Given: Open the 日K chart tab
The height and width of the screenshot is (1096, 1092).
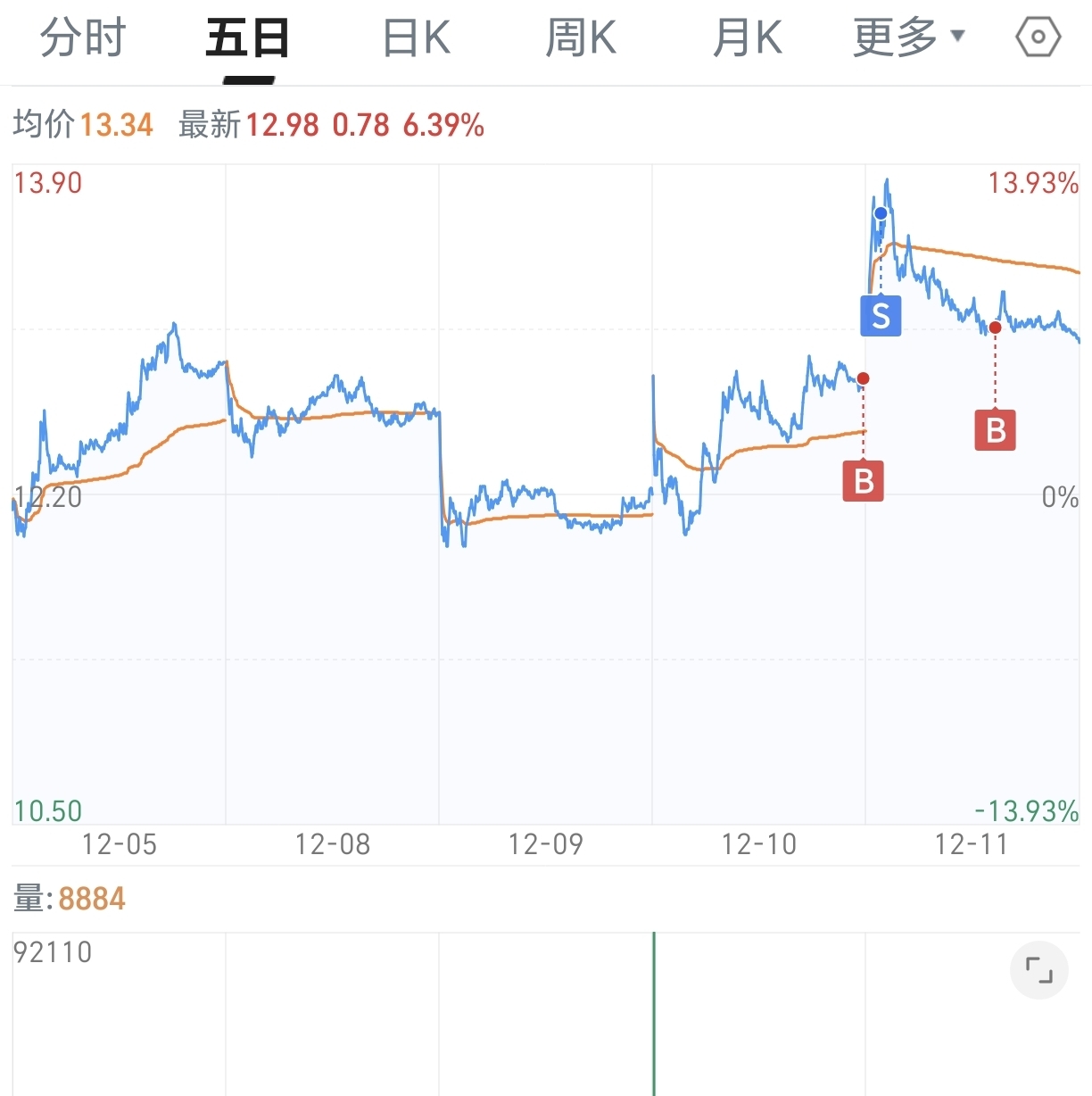Looking at the screenshot, I should pyautogui.click(x=417, y=37).
